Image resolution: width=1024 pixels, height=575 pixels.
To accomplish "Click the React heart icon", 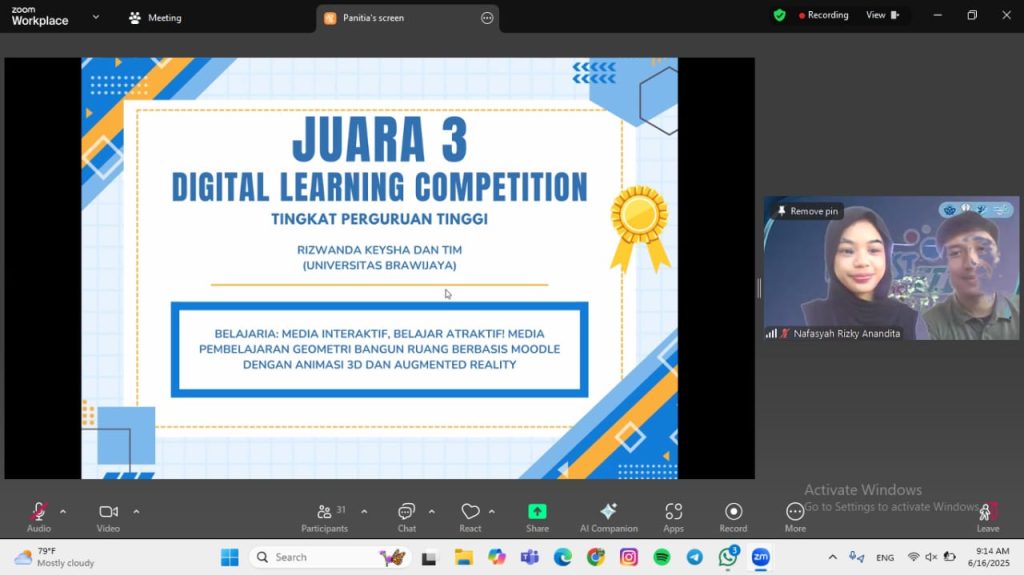I will [470, 513].
